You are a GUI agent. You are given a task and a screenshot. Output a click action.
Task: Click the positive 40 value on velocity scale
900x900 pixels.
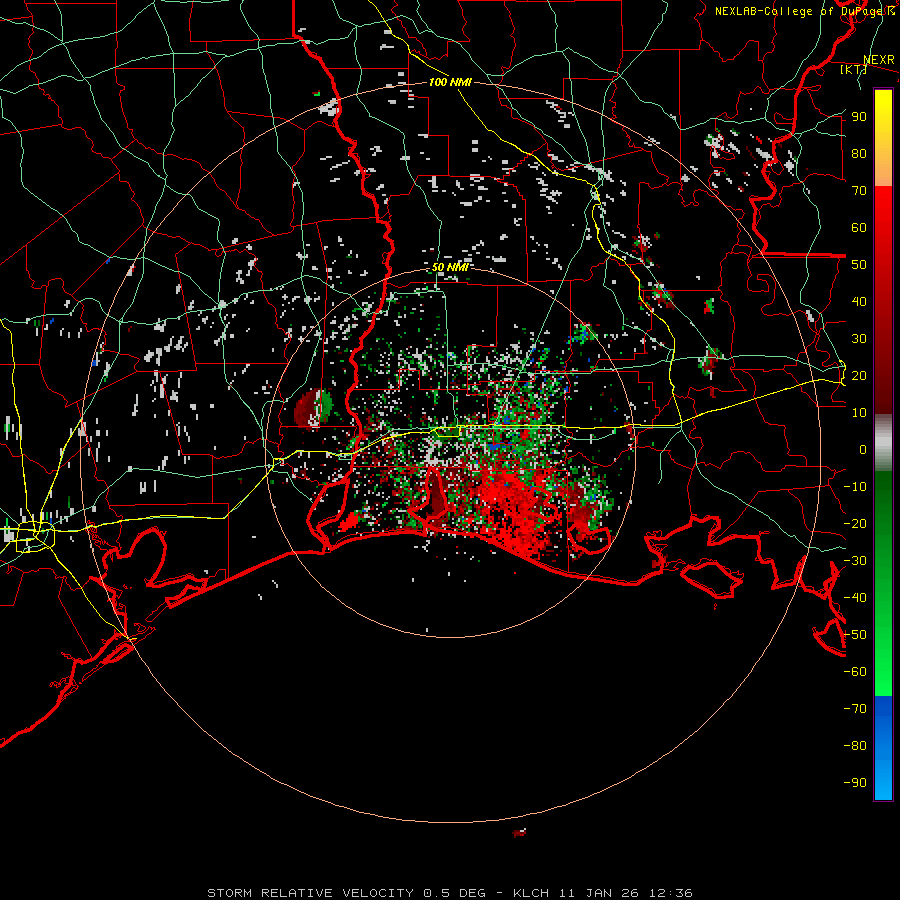(x=859, y=301)
